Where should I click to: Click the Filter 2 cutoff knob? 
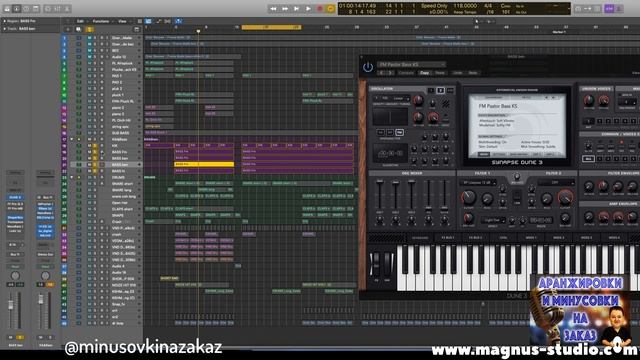(x=565, y=197)
